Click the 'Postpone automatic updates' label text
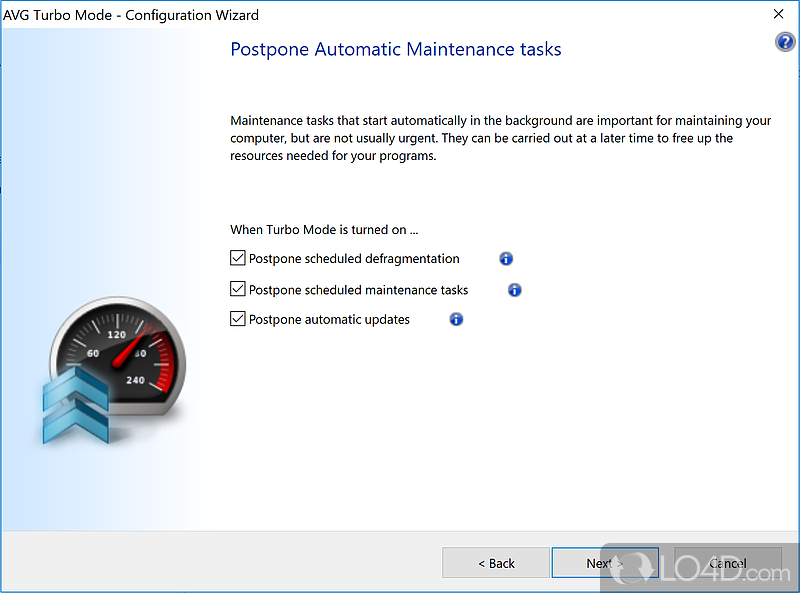The width and height of the screenshot is (800, 593). tap(329, 320)
